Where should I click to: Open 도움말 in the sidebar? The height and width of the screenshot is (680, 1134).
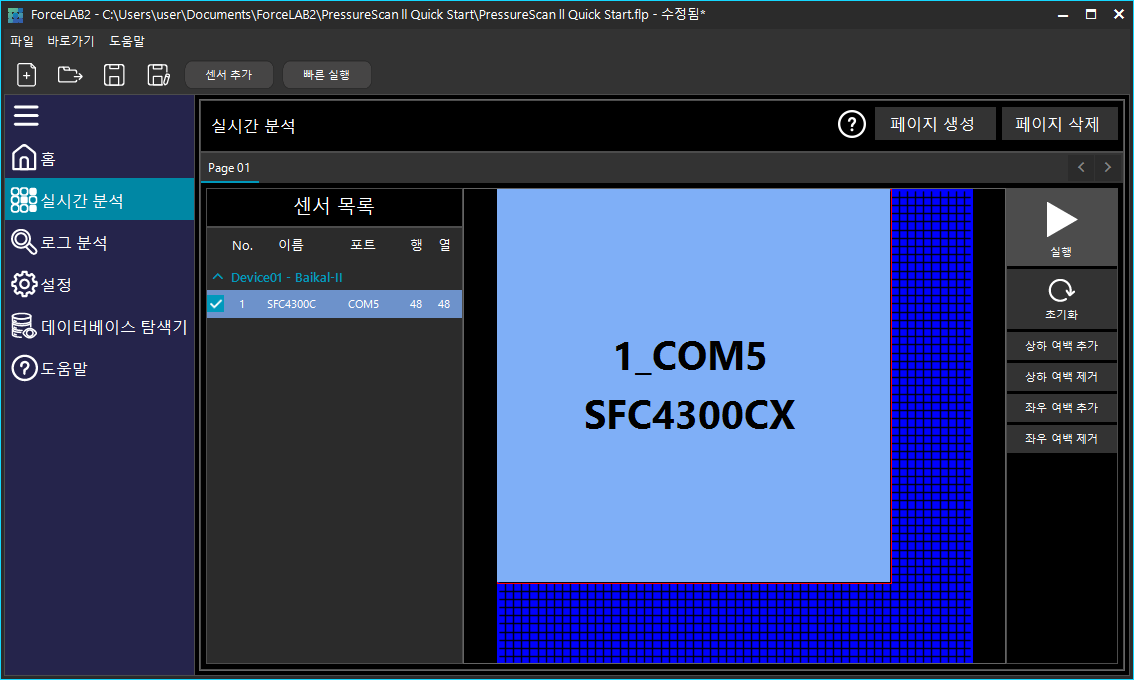click(100, 368)
